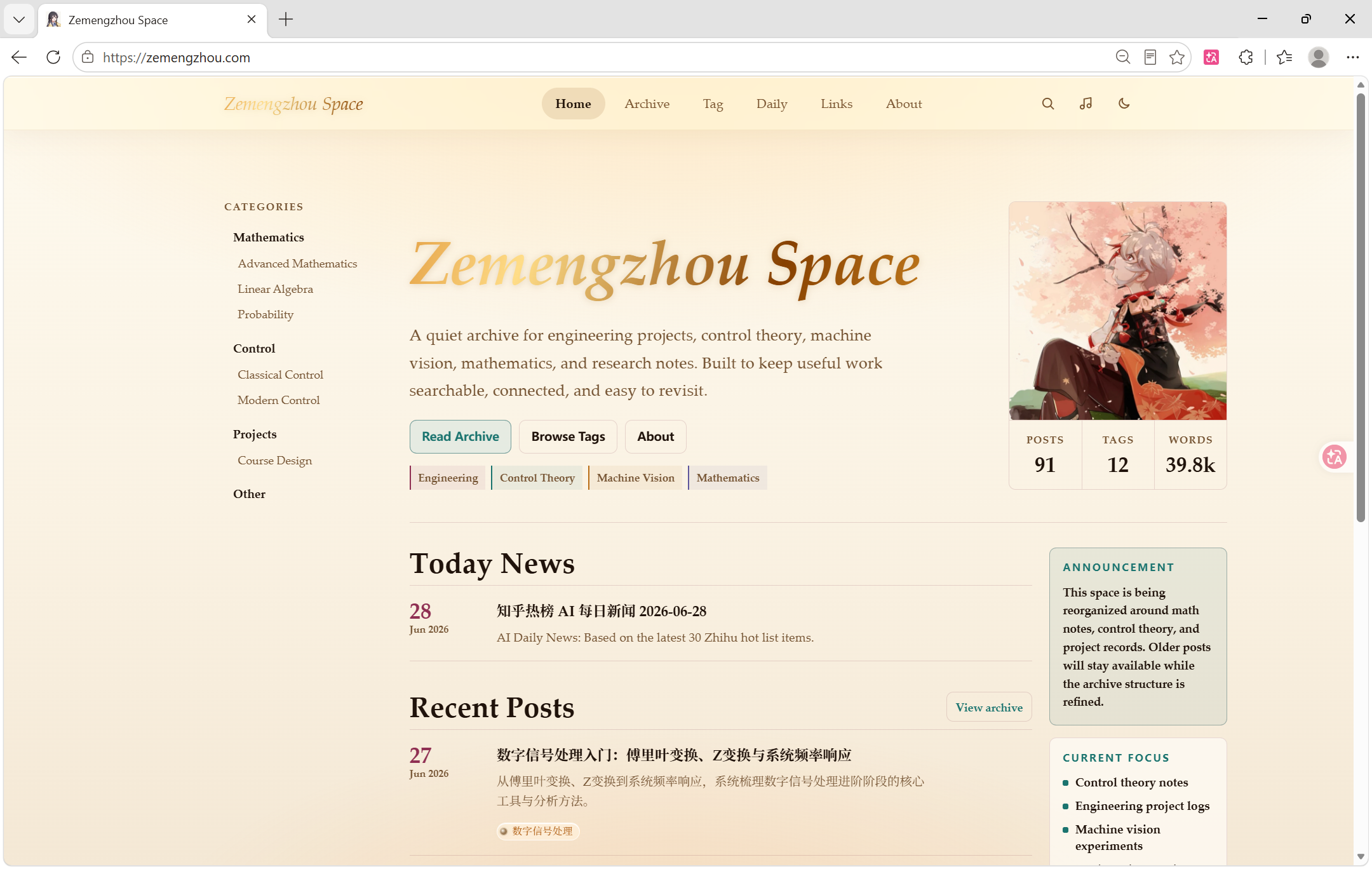Viewport: 1372px width, 869px height.
Task: Open the browser extensions puzzle icon
Action: [x=1246, y=57]
